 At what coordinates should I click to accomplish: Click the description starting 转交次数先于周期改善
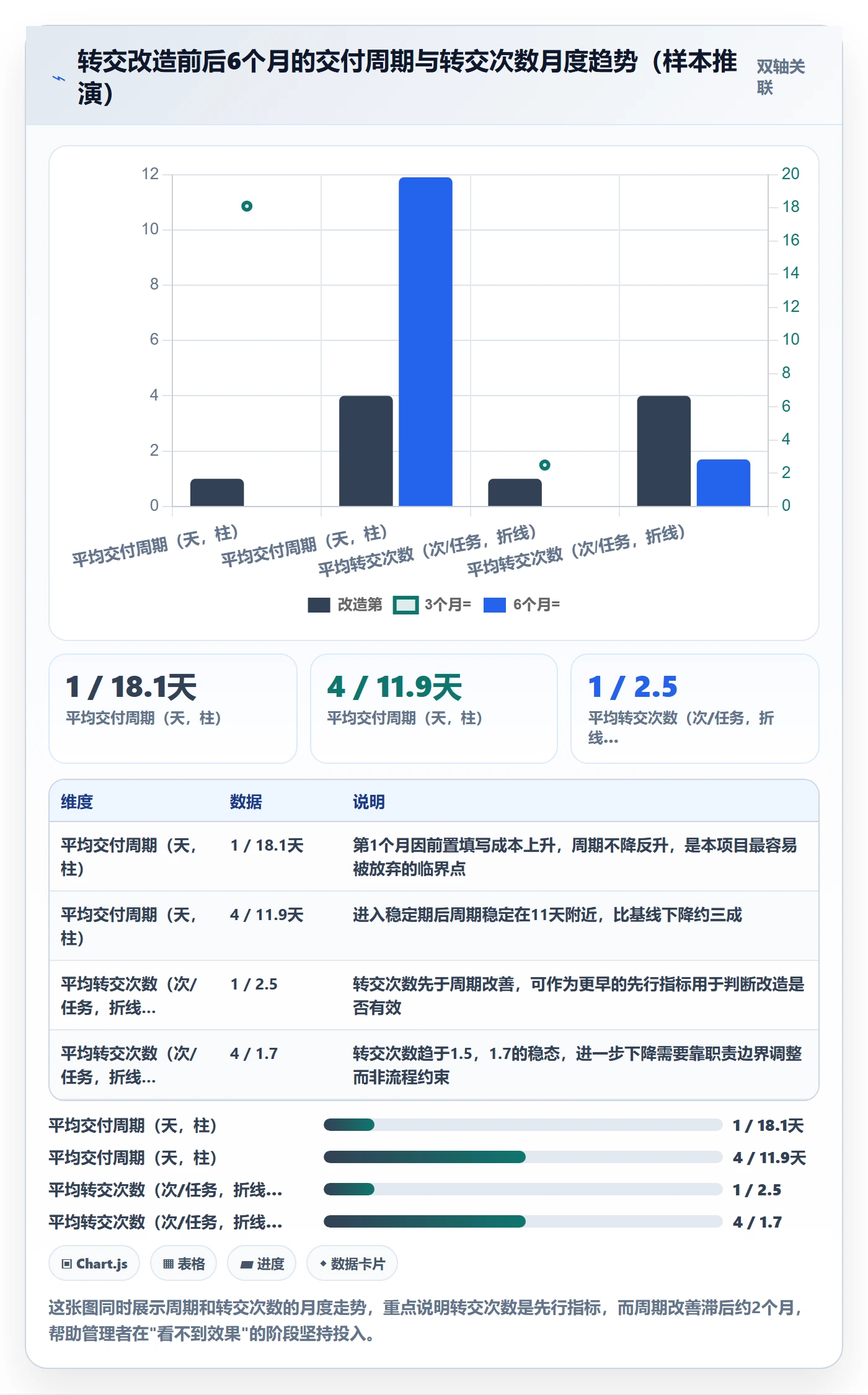(578, 996)
